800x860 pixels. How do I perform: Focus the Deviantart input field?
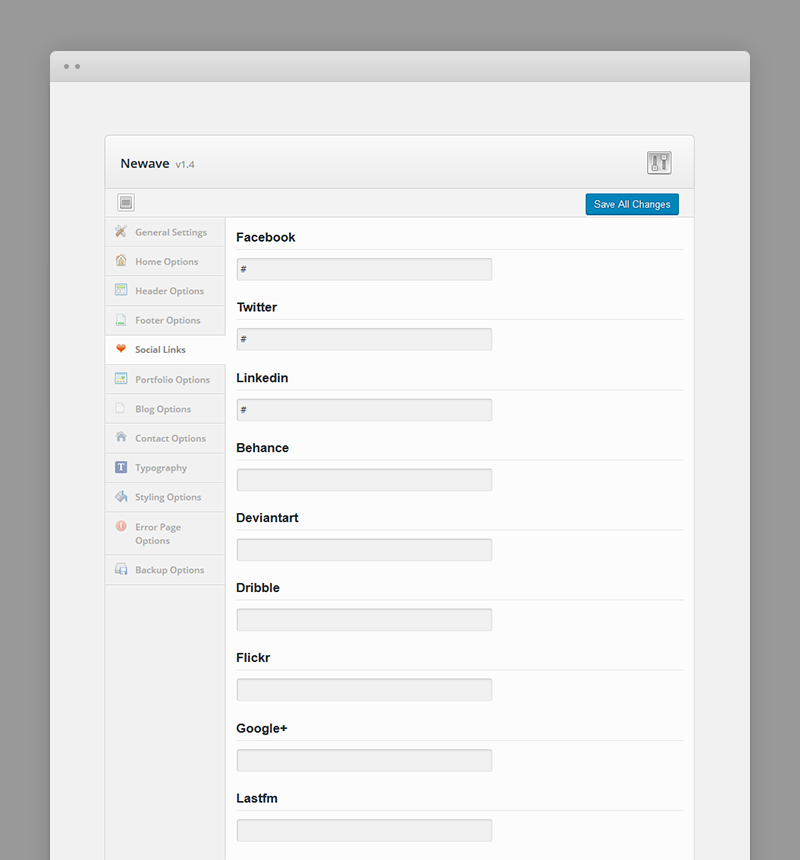point(364,550)
